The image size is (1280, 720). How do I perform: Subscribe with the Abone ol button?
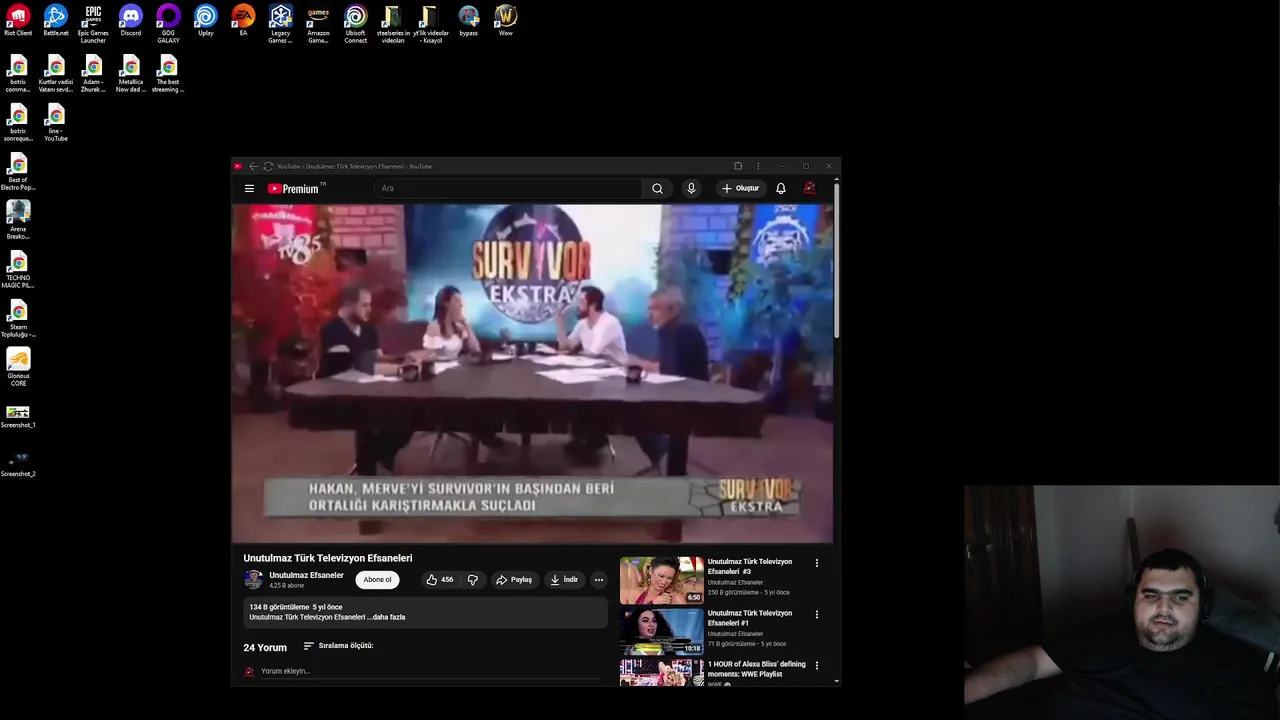[377, 580]
